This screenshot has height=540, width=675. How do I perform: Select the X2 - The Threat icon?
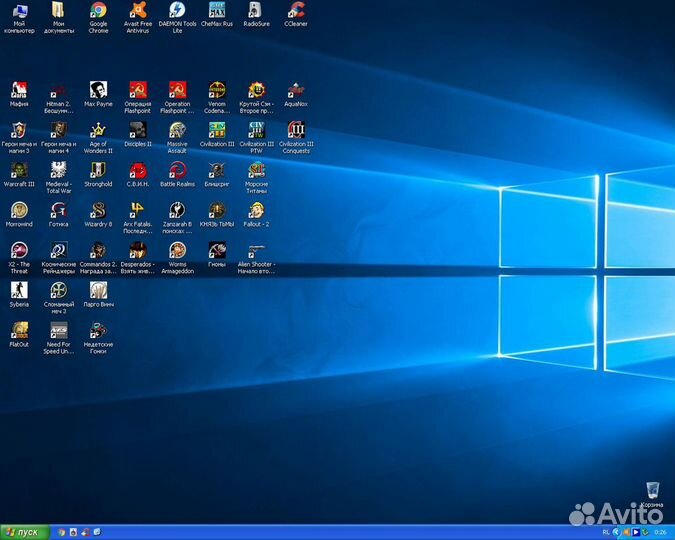(x=19, y=258)
